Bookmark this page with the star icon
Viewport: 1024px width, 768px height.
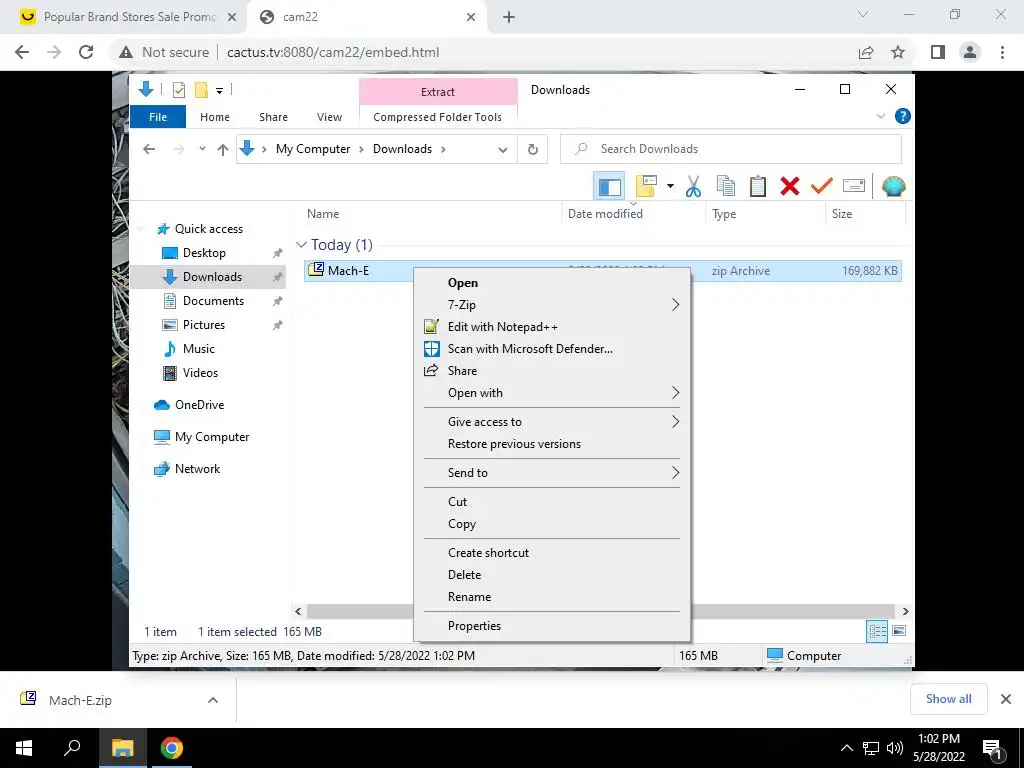[x=898, y=52]
